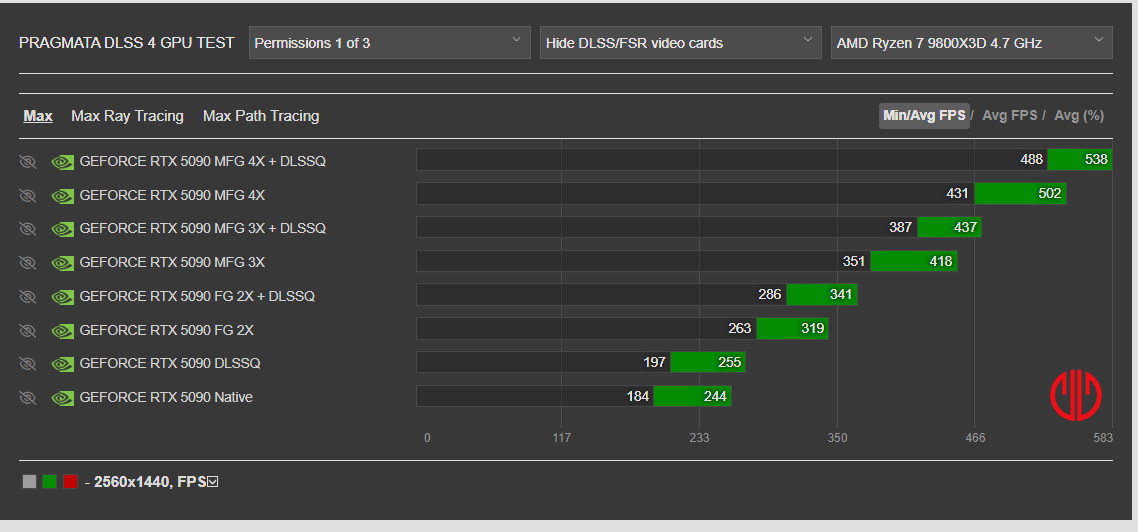Switch to Avg (%) view mode

click(1078, 115)
